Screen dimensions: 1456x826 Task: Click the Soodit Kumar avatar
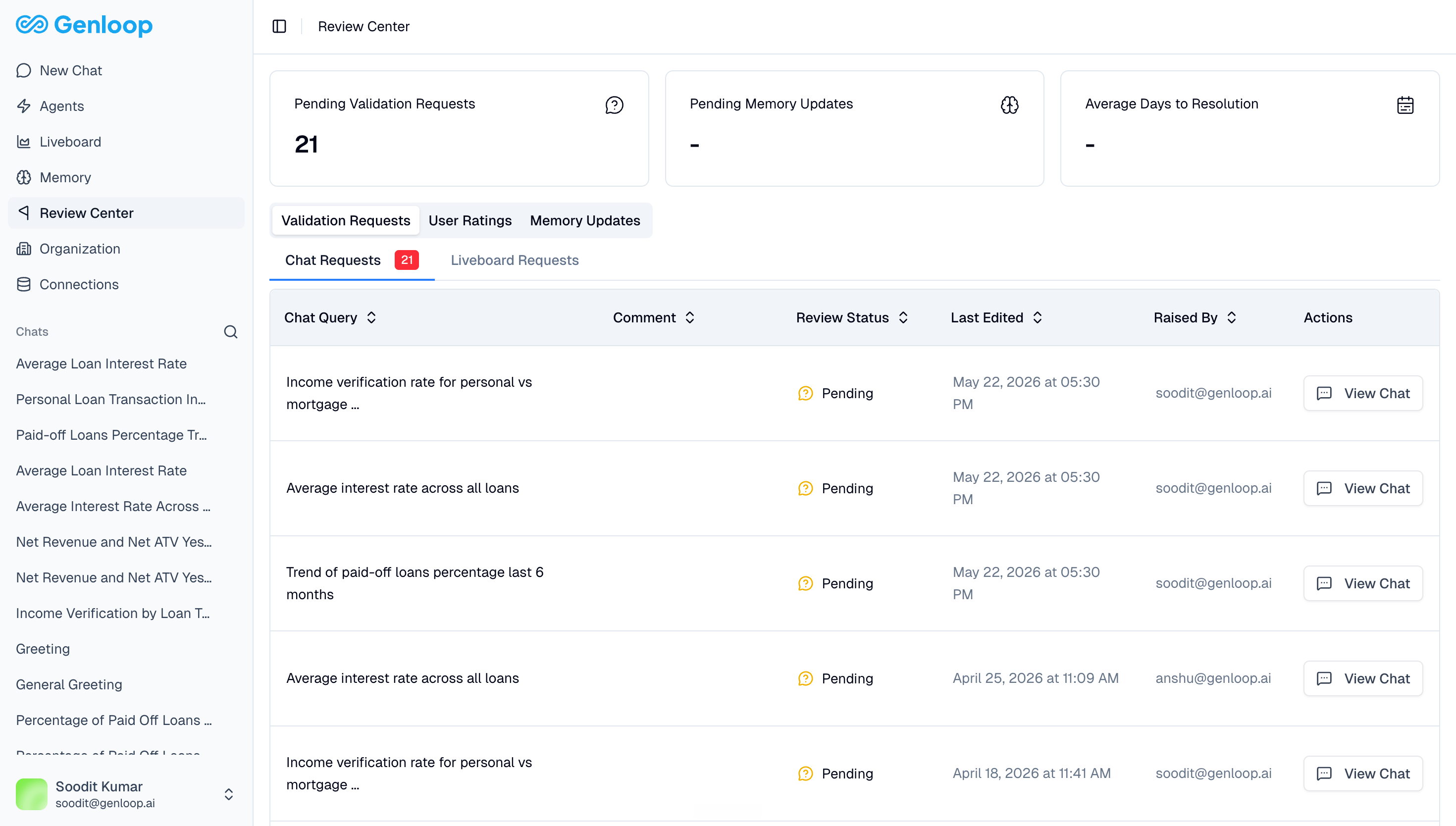tap(32, 794)
